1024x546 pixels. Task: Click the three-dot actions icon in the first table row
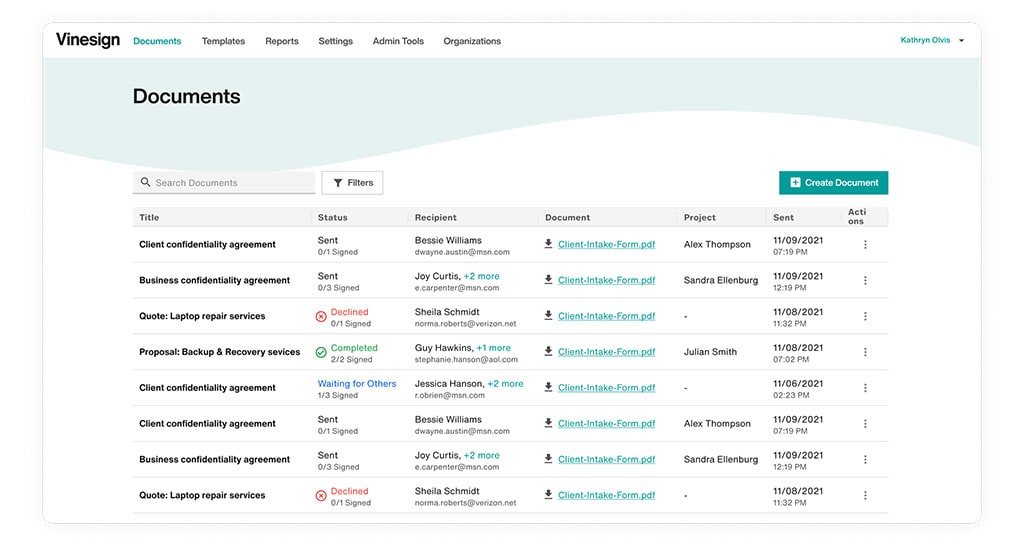coord(865,245)
